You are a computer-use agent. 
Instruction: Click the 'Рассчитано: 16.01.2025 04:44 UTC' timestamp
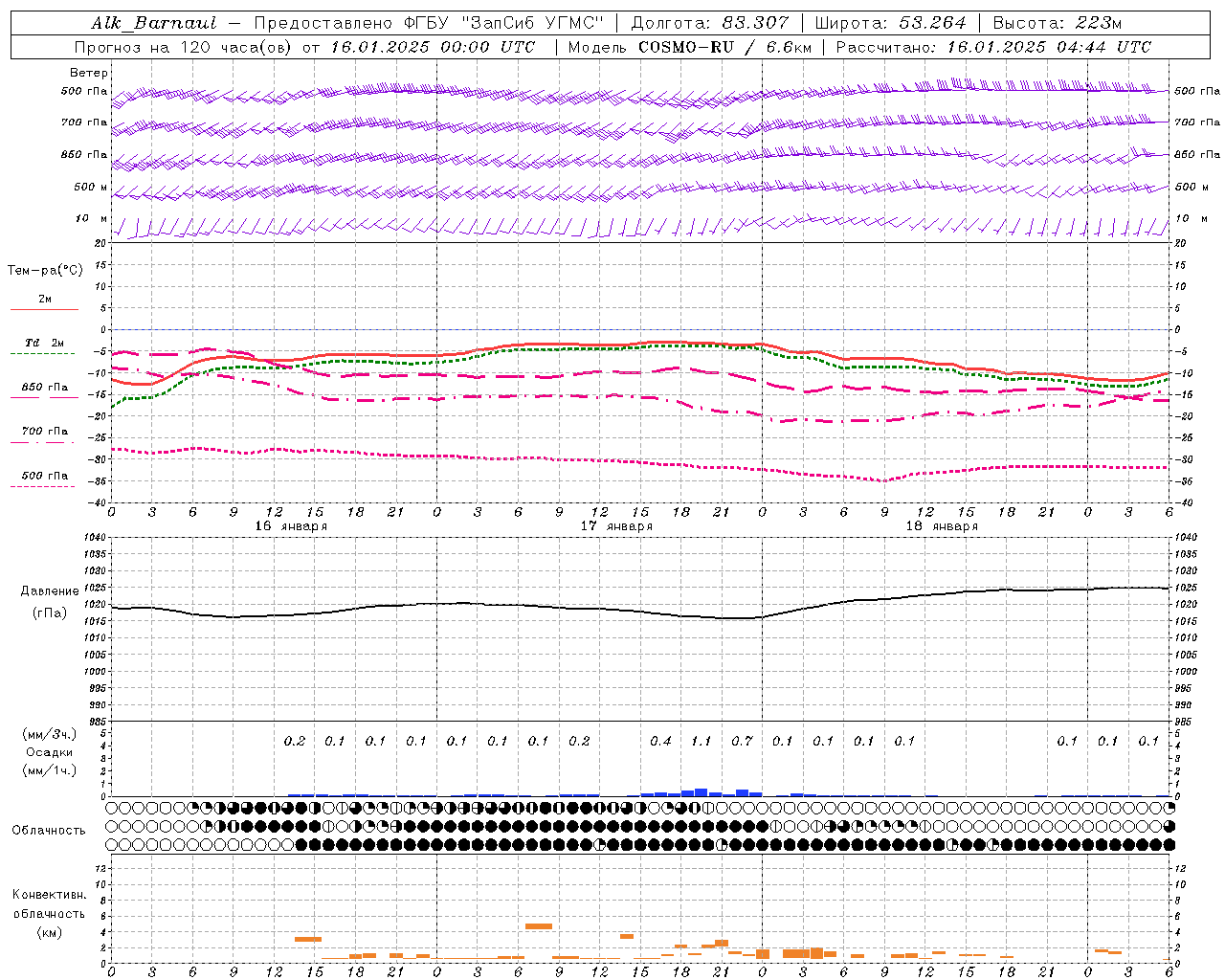(x=993, y=47)
